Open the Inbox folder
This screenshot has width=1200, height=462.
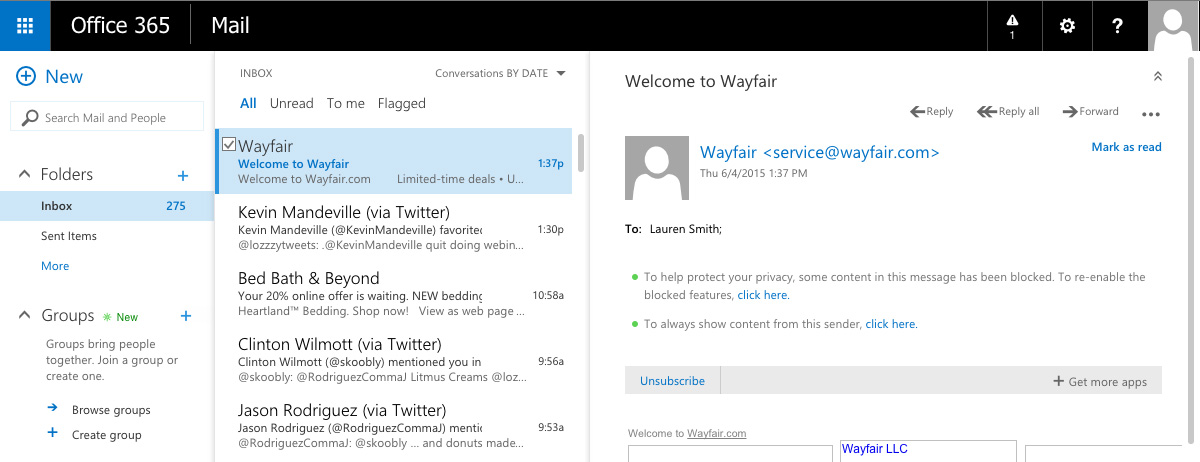click(x=107, y=206)
